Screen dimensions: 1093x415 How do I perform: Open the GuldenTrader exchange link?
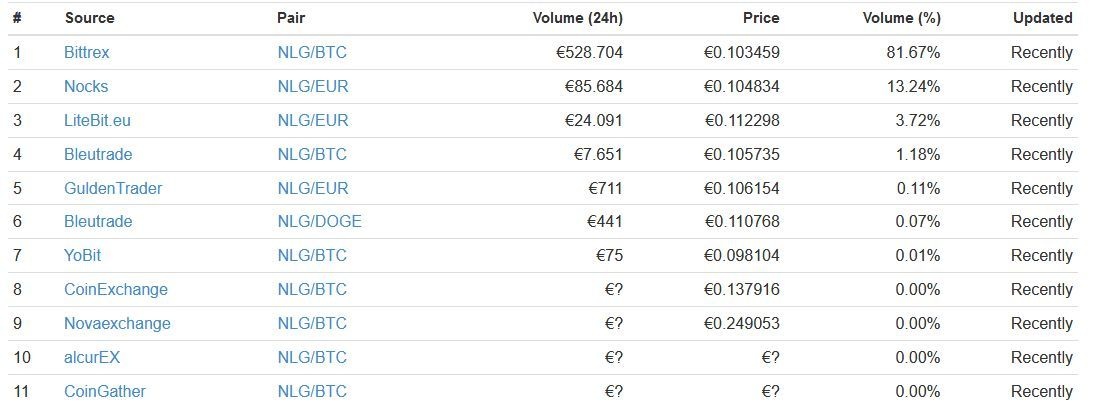coord(113,188)
